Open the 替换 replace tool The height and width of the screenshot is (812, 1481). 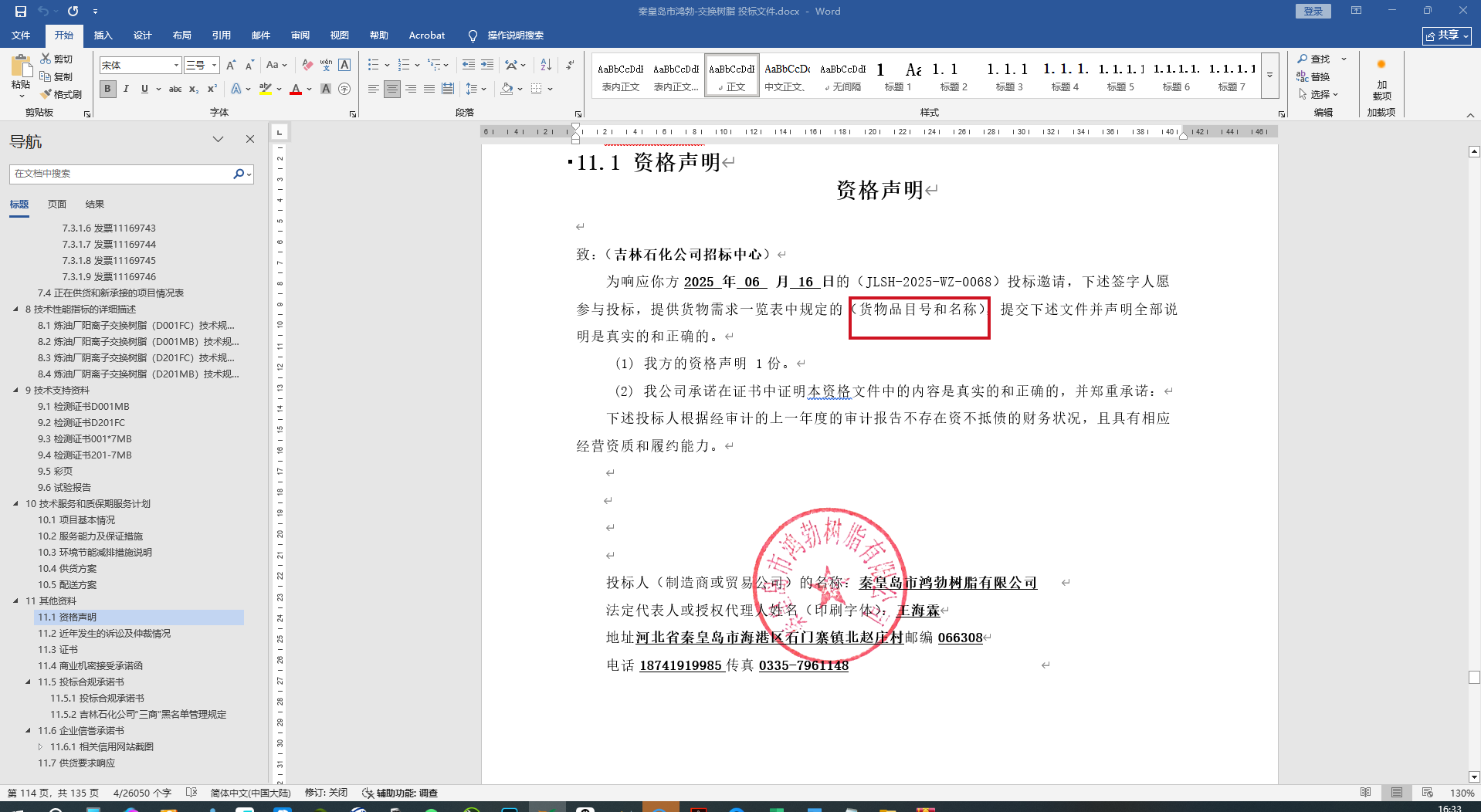(1313, 76)
